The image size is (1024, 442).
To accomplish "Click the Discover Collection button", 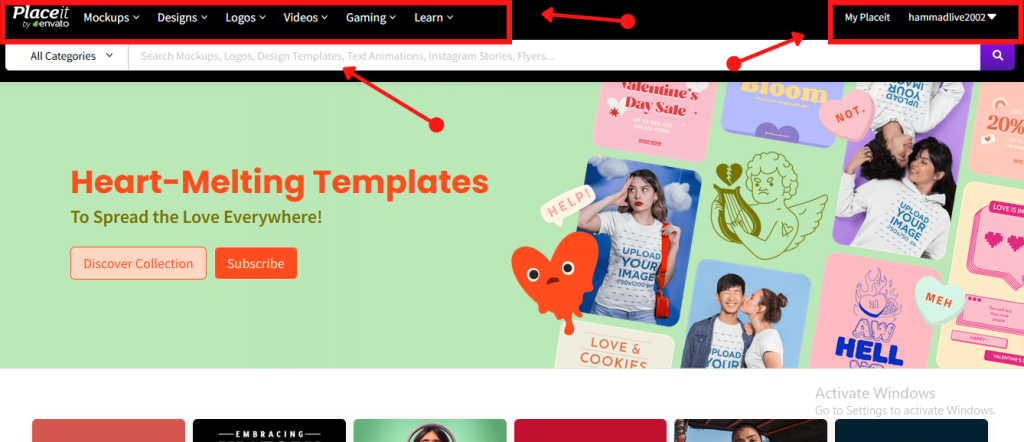I will (138, 263).
